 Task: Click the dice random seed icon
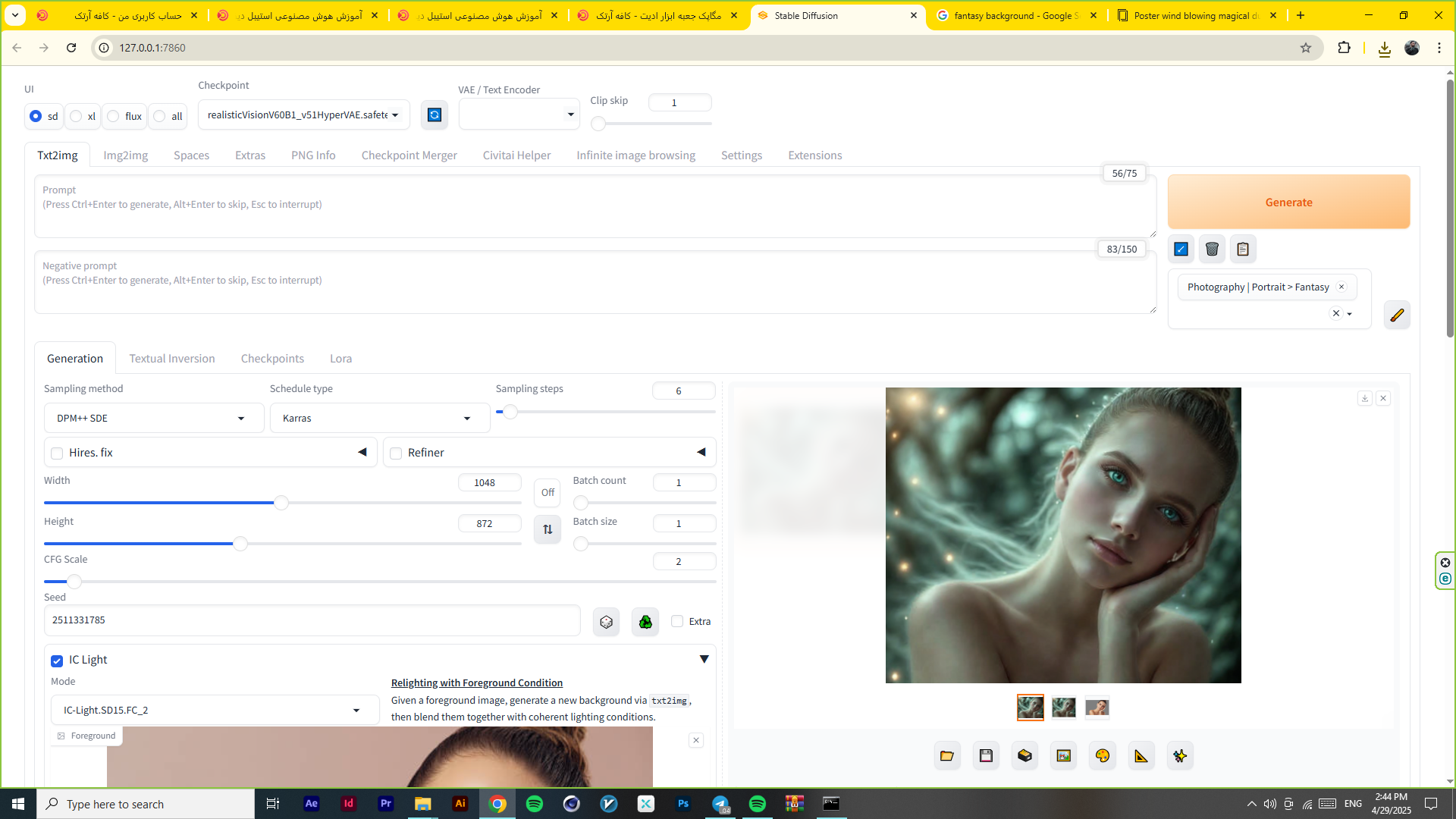606,622
